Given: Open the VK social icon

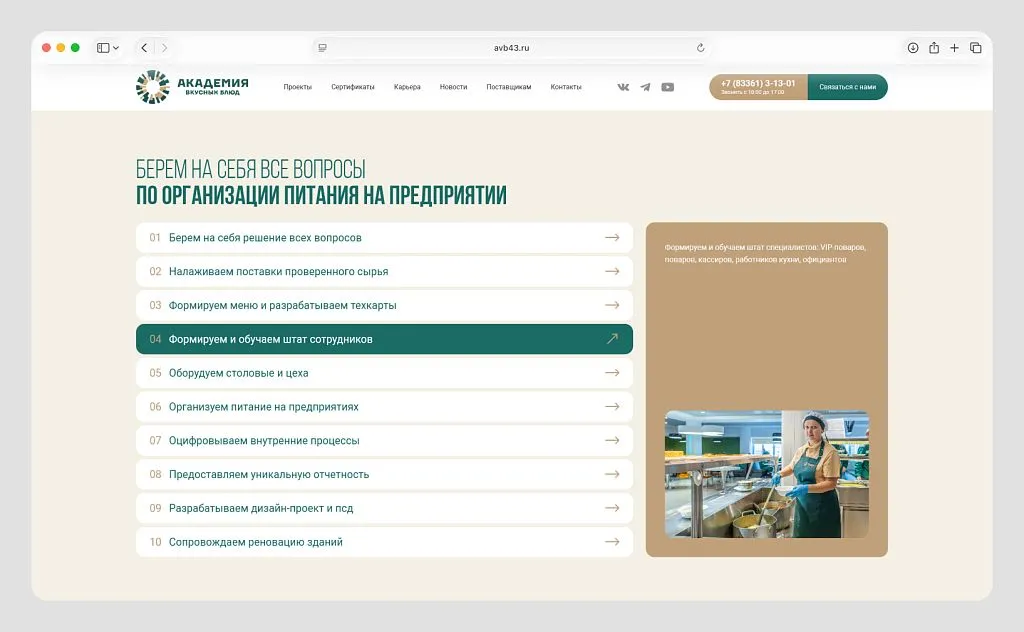Looking at the screenshot, I should tap(622, 87).
